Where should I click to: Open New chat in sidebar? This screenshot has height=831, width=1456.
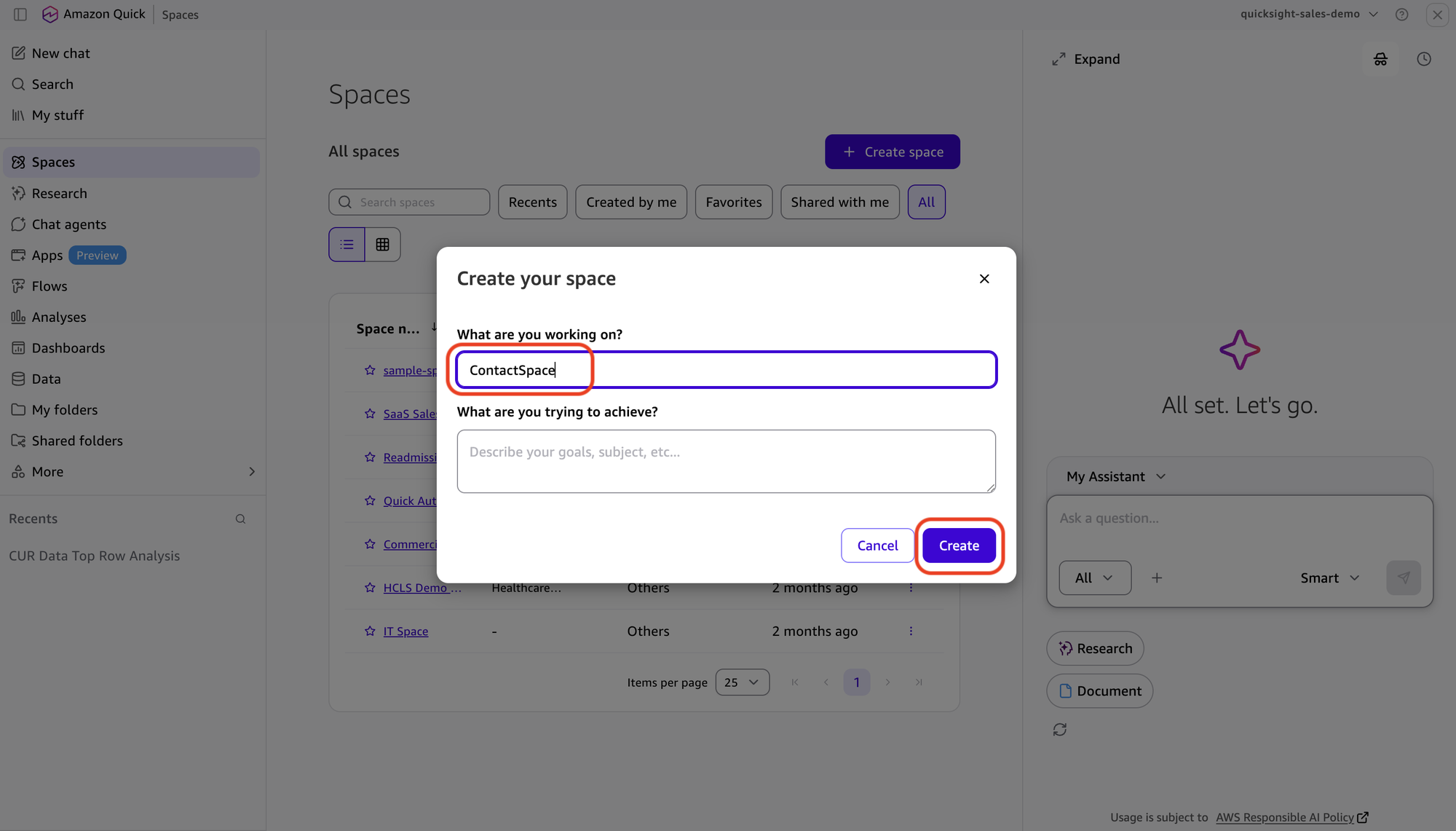pyautogui.click(x=60, y=53)
